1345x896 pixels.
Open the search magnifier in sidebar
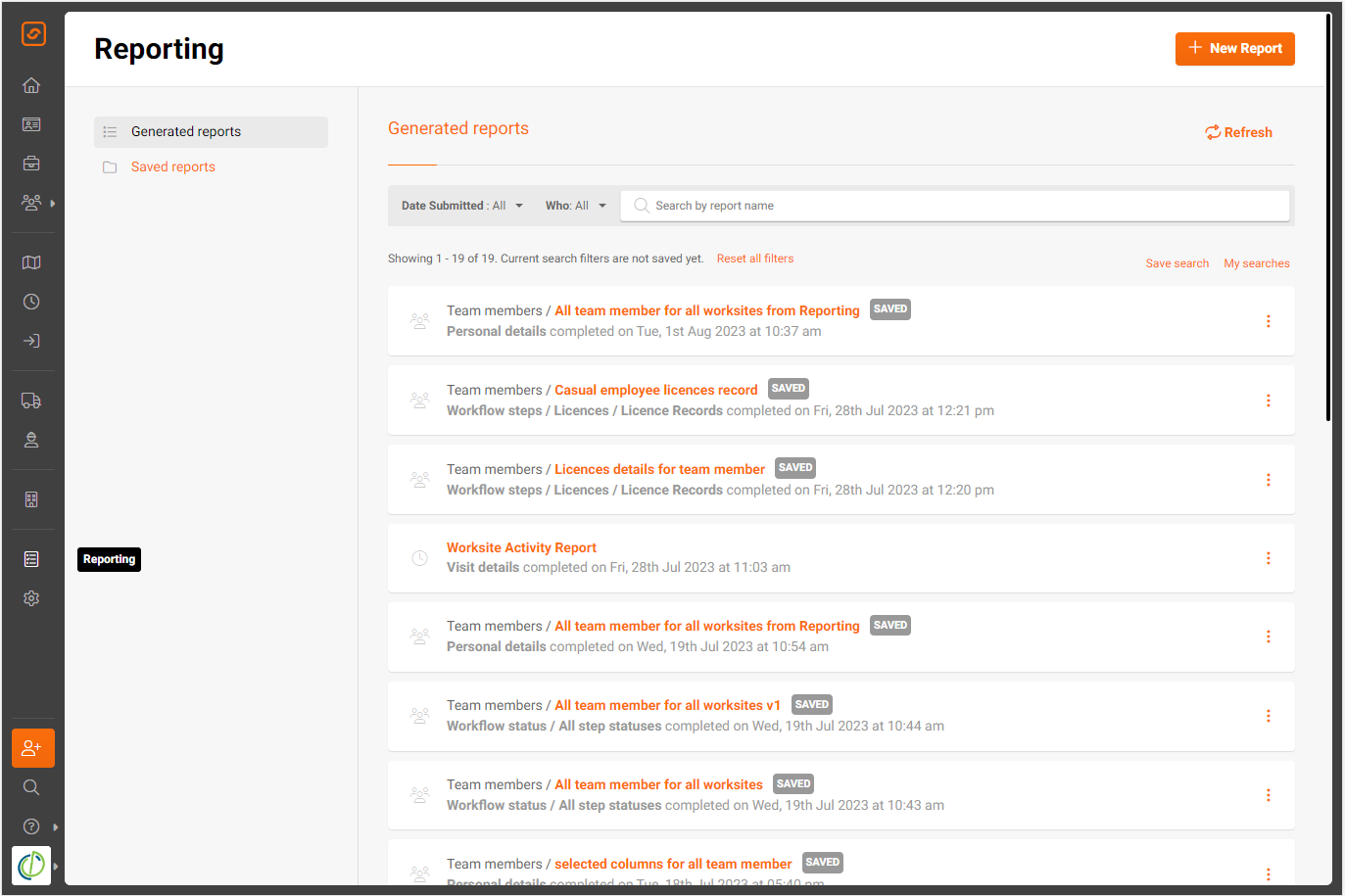tap(31, 787)
